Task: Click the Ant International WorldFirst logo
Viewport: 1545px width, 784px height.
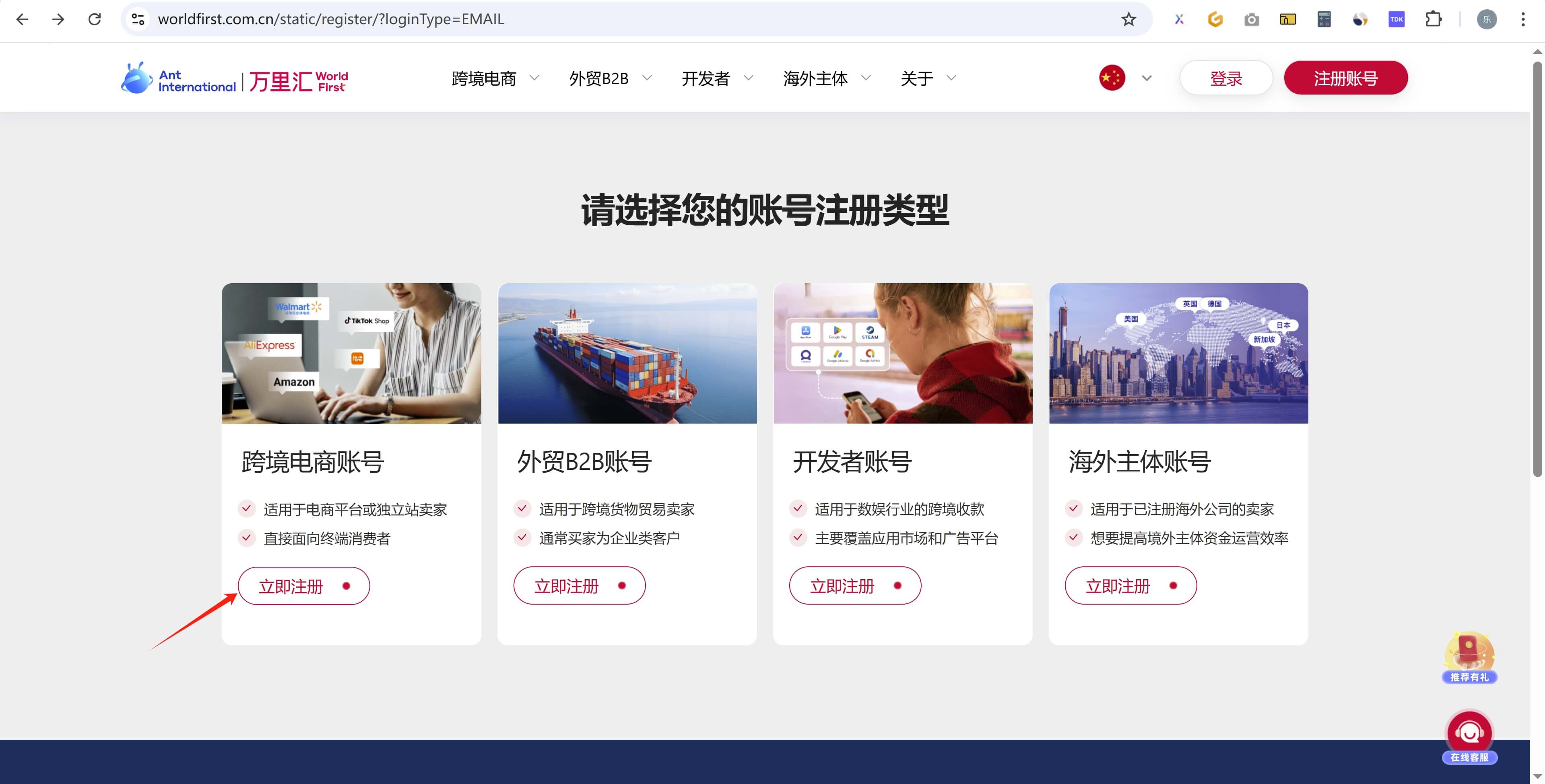Action: coord(235,78)
